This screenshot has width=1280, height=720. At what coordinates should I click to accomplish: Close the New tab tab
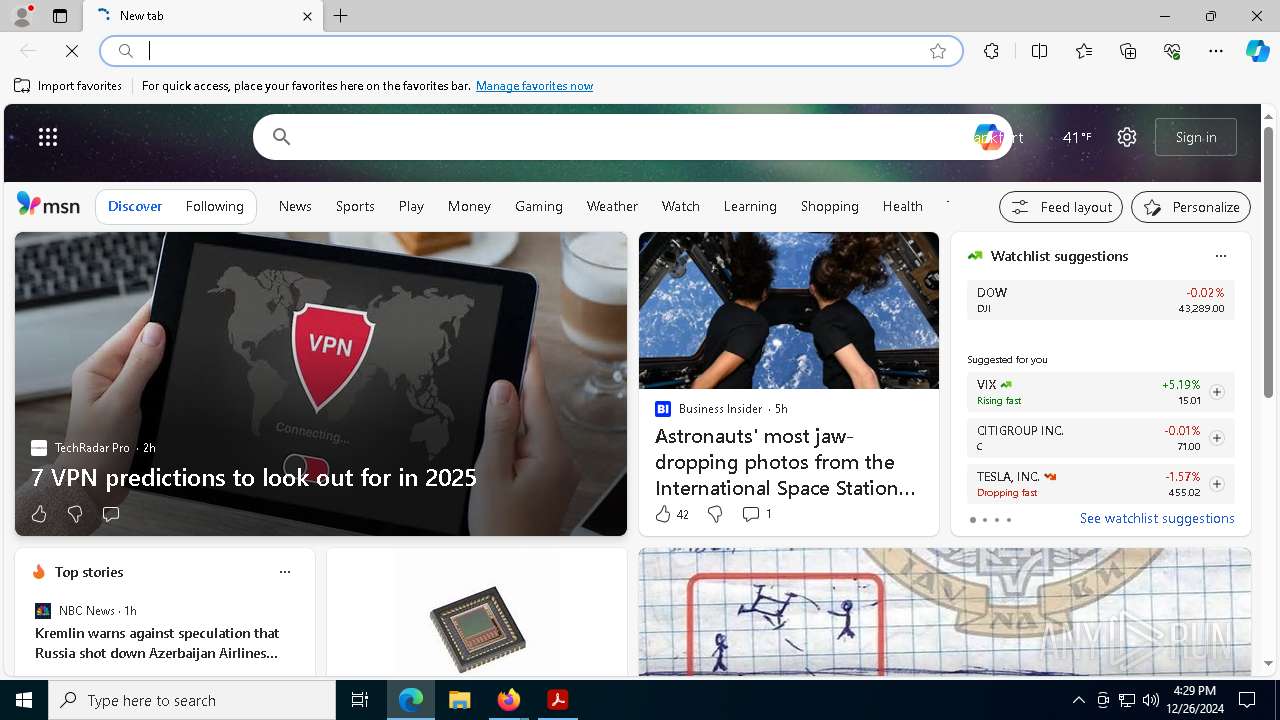click(x=307, y=16)
